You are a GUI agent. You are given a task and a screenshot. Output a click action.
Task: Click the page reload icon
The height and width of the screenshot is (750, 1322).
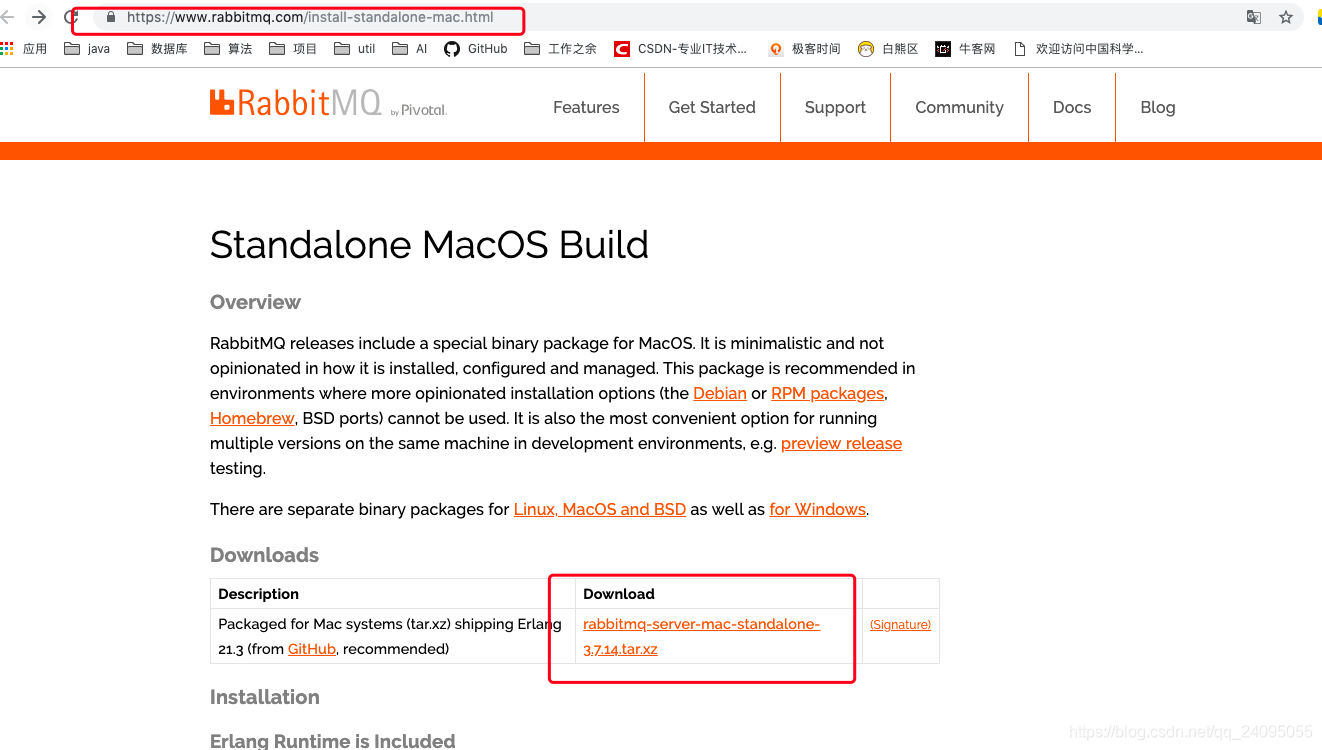point(70,17)
